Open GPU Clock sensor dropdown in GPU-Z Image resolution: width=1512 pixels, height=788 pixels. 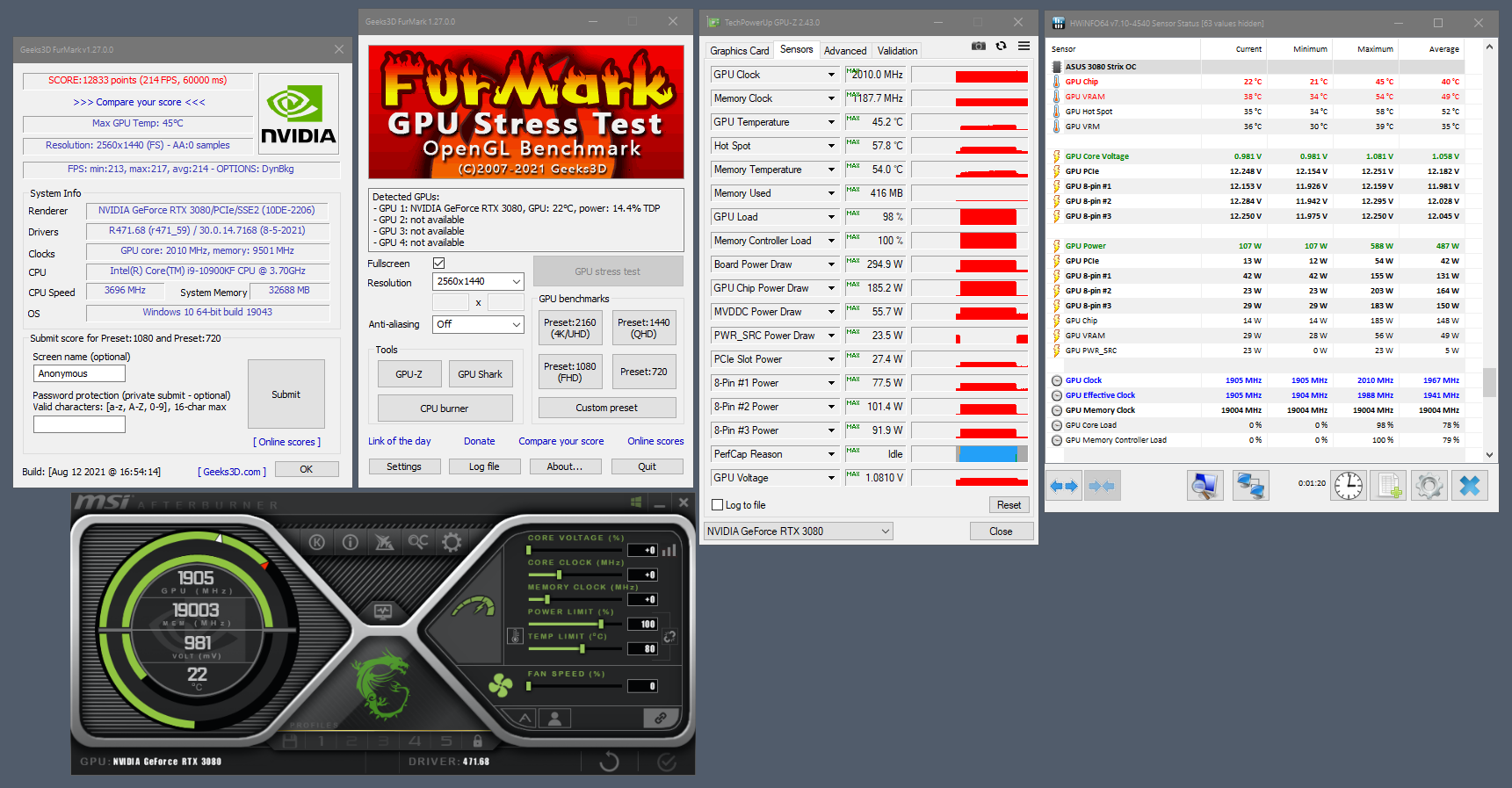pyautogui.click(x=774, y=75)
